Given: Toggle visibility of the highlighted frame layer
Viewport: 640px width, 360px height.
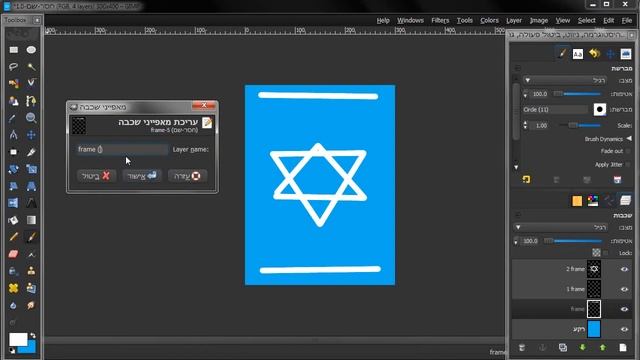Looking at the screenshot, I should [x=624, y=309].
